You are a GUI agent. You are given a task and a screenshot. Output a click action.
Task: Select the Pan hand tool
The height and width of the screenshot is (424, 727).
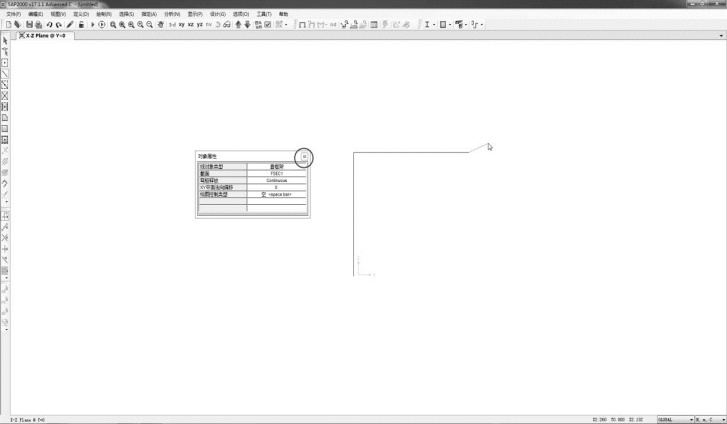[x=160, y=25]
